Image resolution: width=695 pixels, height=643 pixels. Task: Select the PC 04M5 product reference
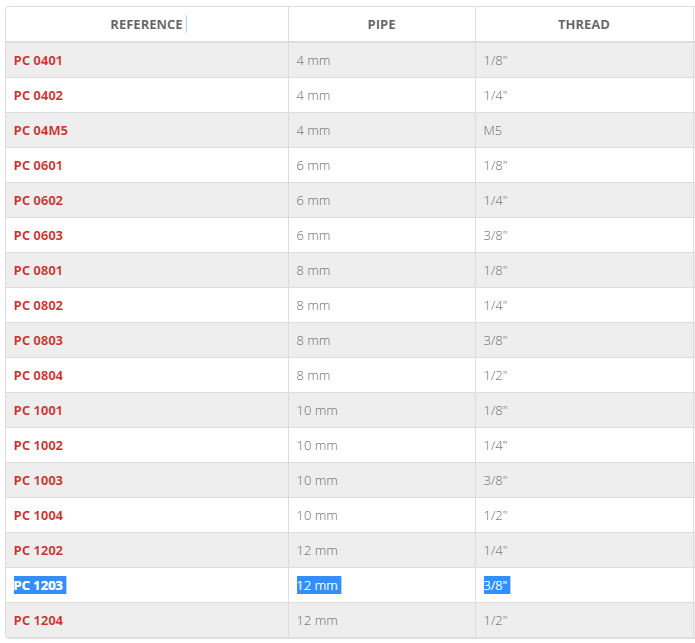[x=41, y=130]
